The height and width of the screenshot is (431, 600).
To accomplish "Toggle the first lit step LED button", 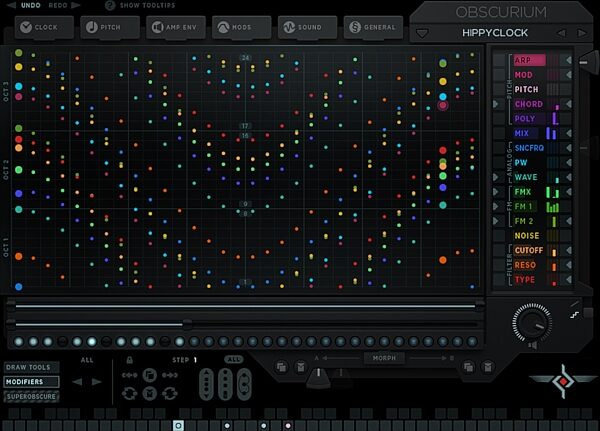I will pos(18,341).
